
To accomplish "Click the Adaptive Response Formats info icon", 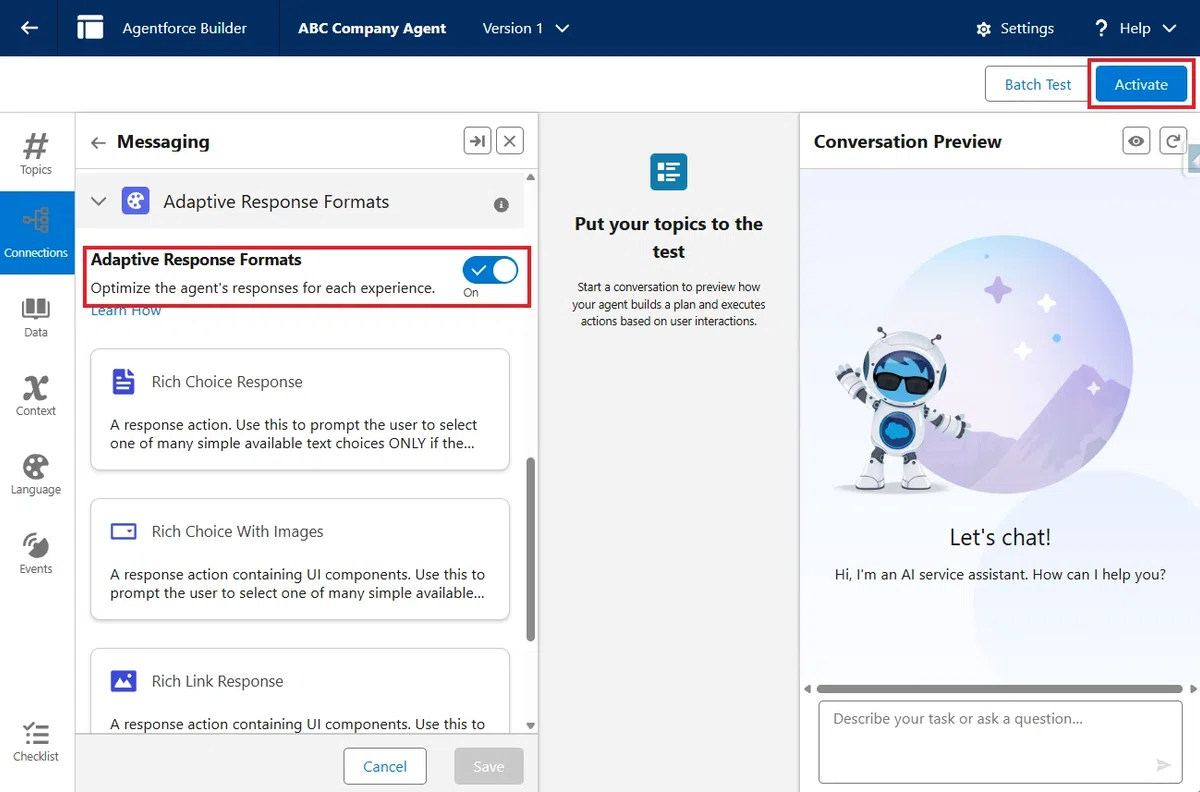I will point(502,204).
